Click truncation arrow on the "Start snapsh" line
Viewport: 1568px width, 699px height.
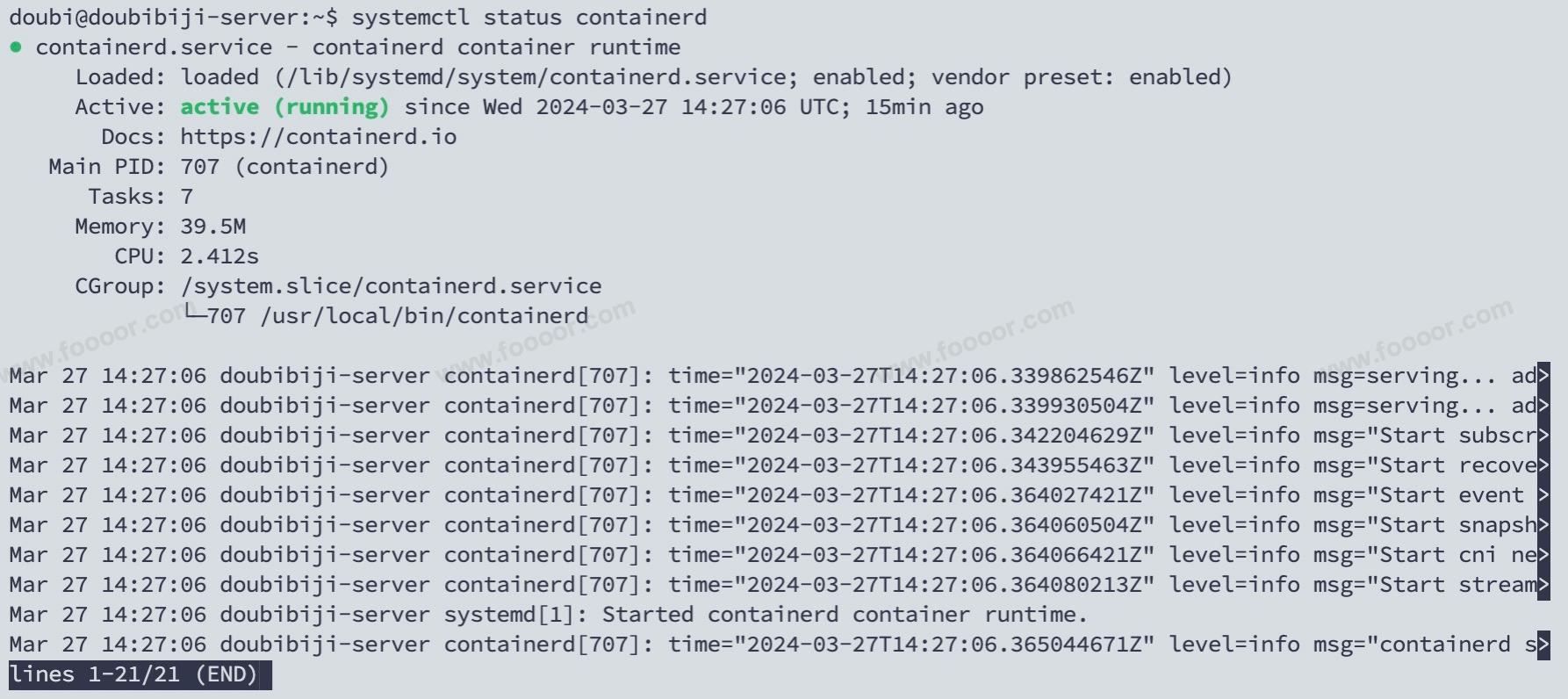tap(1543, 525)
